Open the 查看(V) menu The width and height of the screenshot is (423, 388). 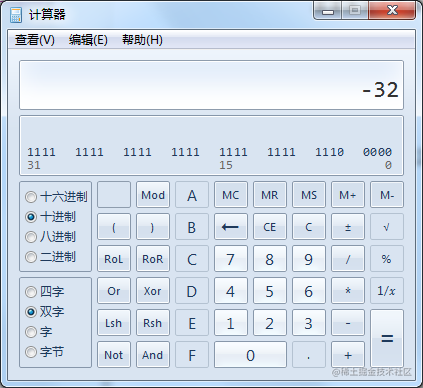pyautogui.click(x=35, y=40)
